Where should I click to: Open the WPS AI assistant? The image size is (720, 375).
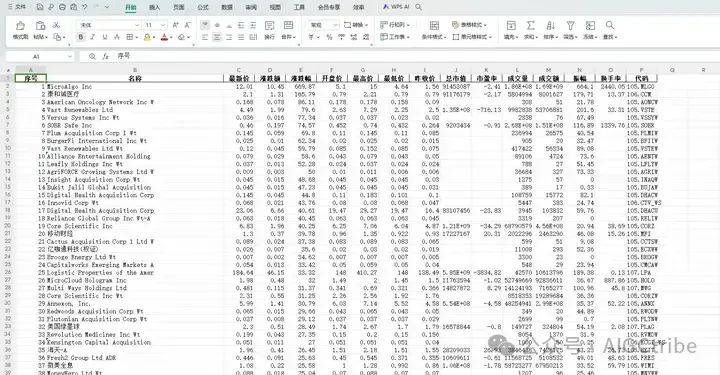tap(396, 7)
